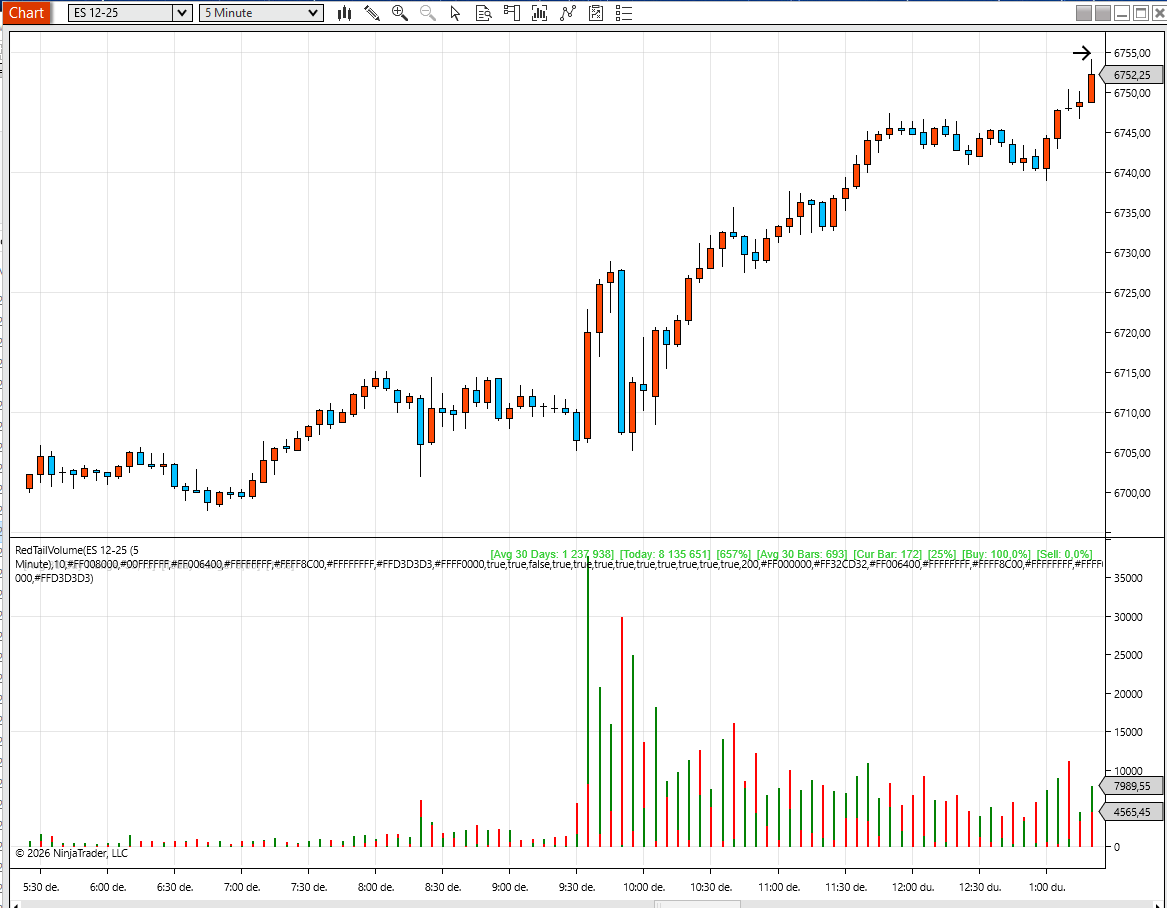Click the RedTailVolume indicator label

[60, 548]
